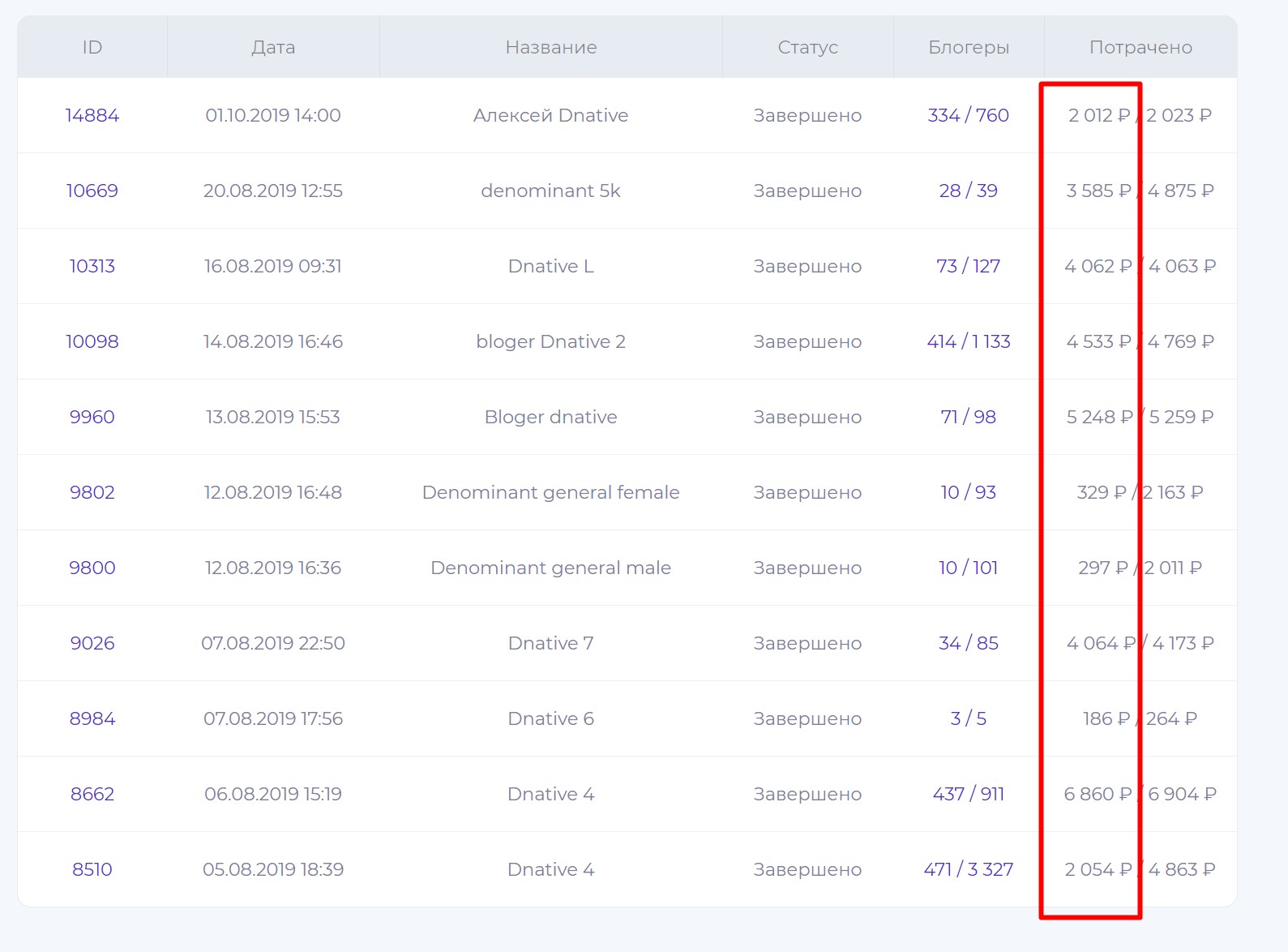Open campaign ID 10669 link
1288x952 pixels.
point(92,191)
